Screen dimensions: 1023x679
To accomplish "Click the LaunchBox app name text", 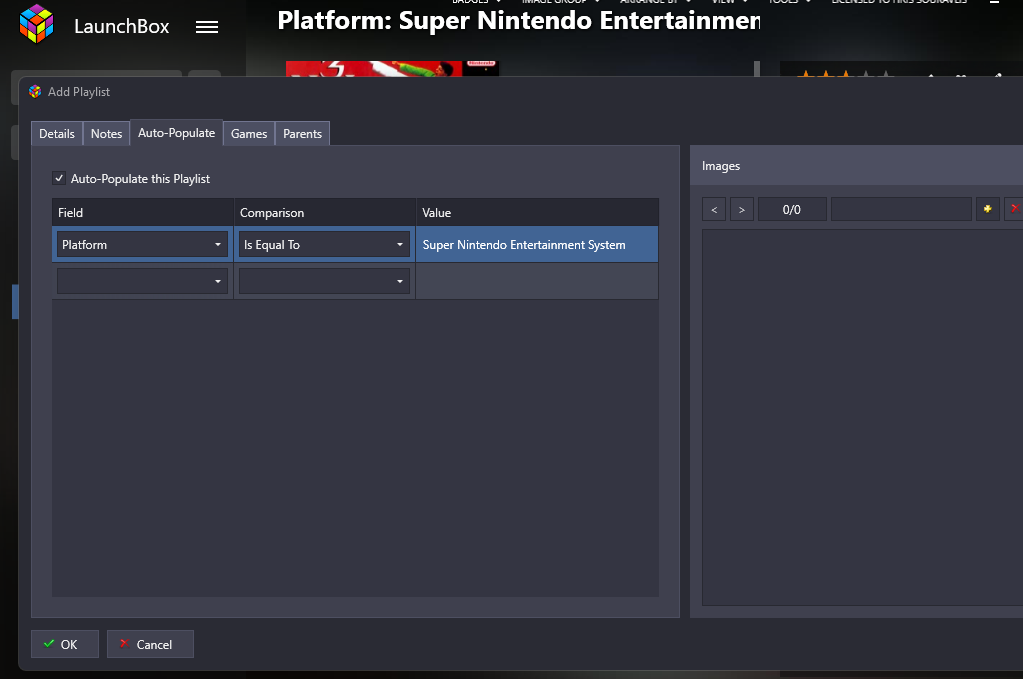I will 122,26.
